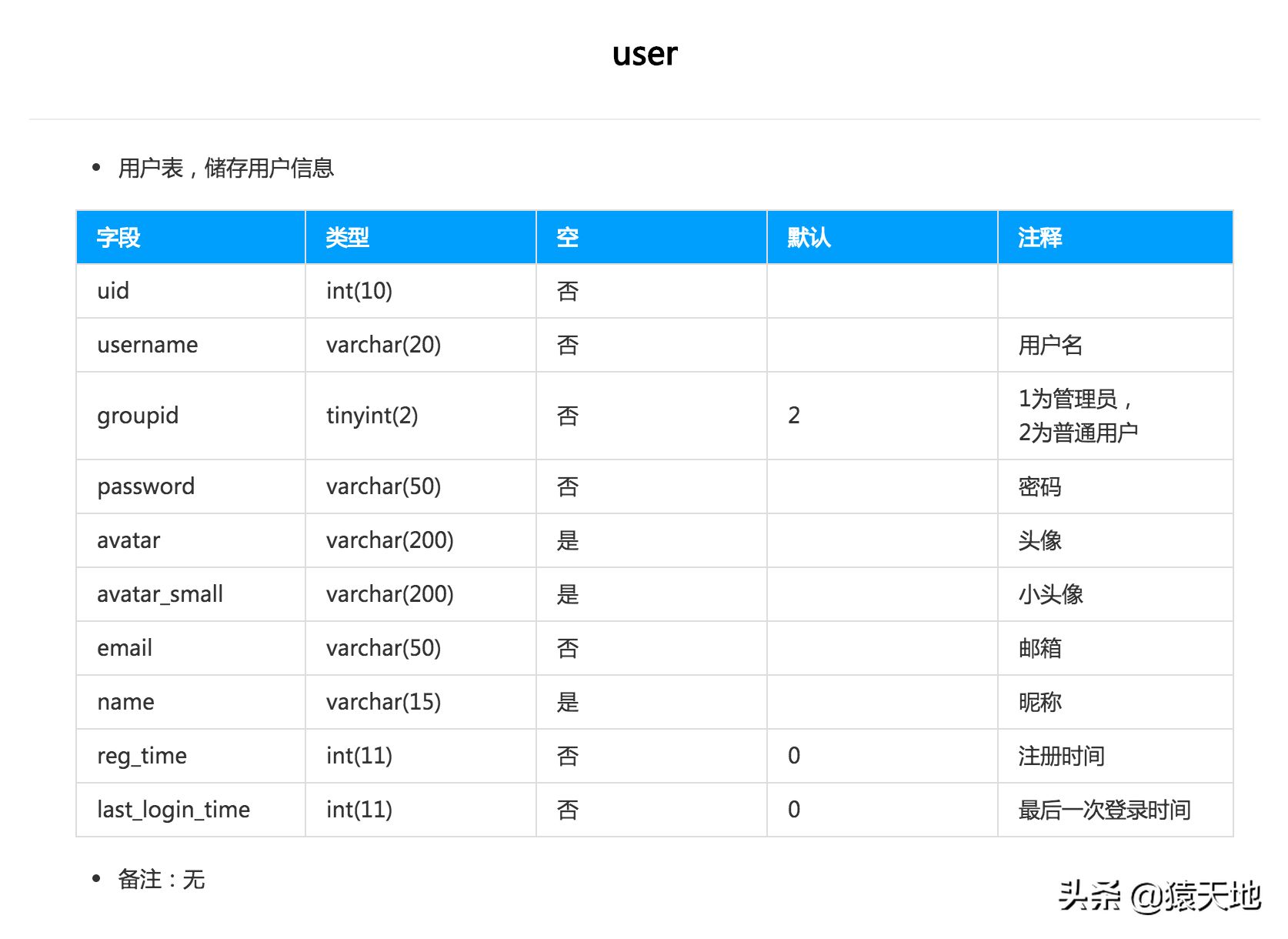
Task: Click '否' in the reg_time row
Action: coord(568,756)
